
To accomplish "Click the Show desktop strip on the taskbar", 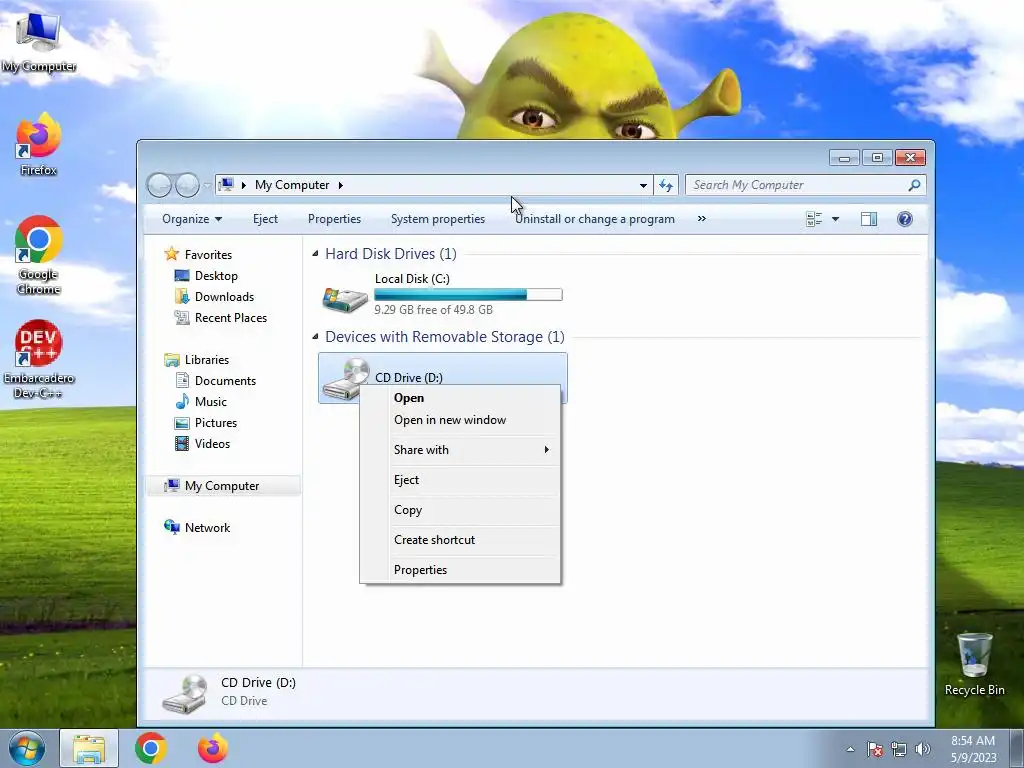I will pos(1017,749).
